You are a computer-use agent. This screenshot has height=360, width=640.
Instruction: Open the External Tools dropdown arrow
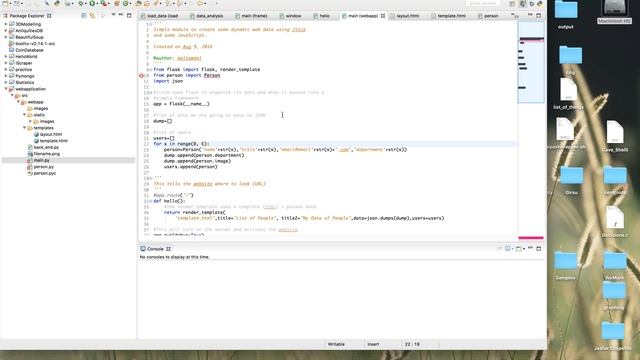109,3
